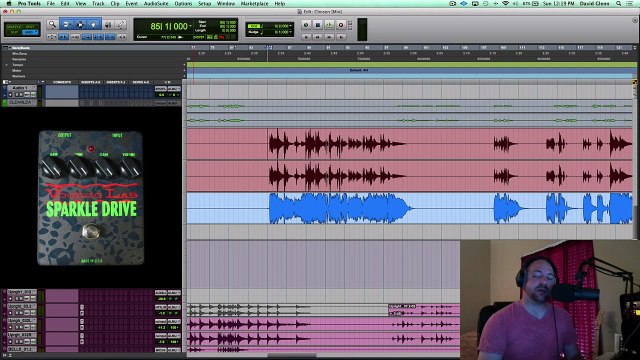640x360 pixels.
Task: Enable Grid edit mode
Action: [30, 32]
